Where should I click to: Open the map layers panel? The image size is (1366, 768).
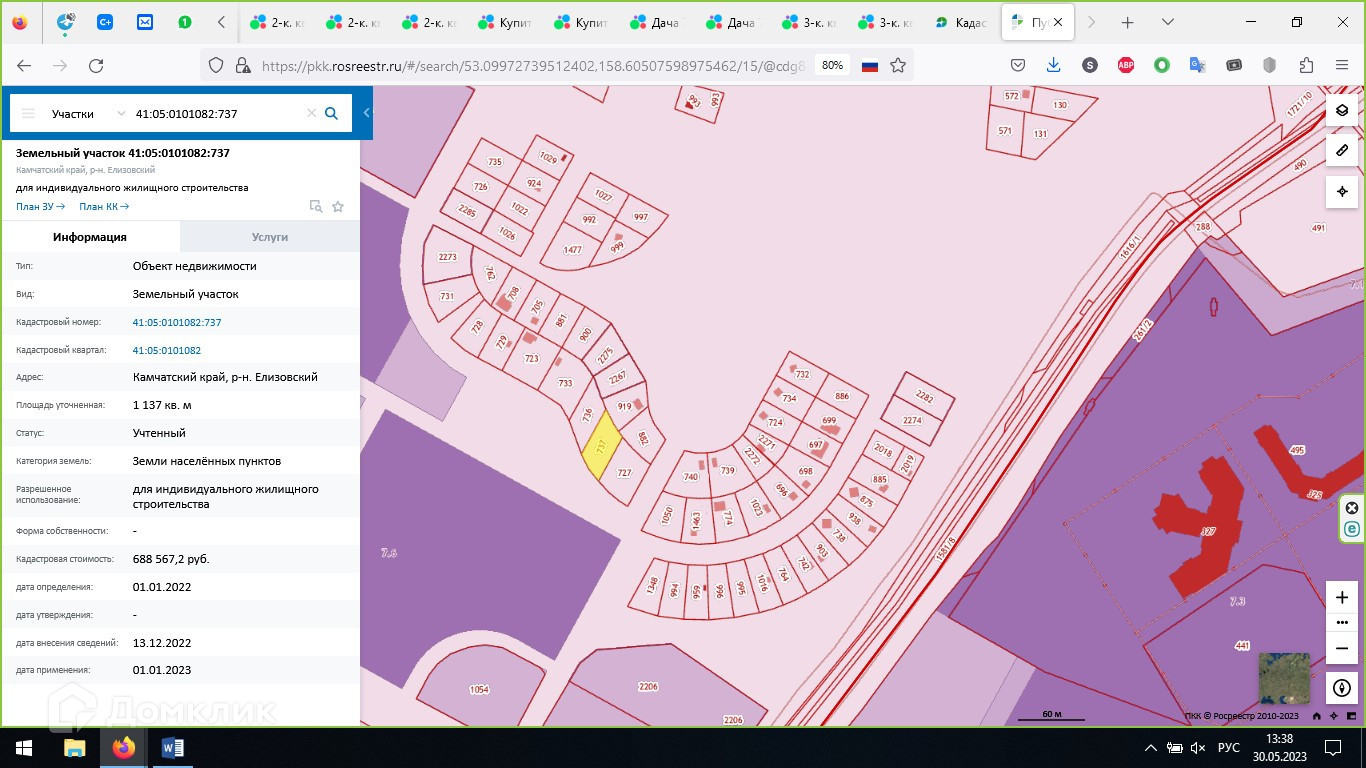tap(1342, 110)
